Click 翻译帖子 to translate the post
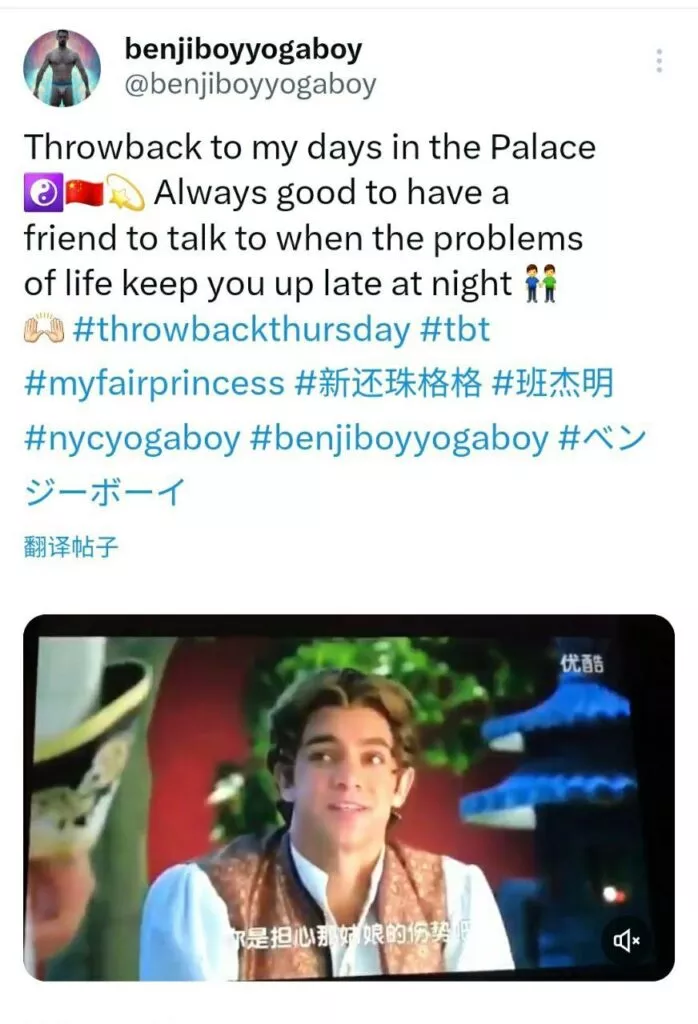The height and width of the screenshot is (1024, 698). click(71, 547)
